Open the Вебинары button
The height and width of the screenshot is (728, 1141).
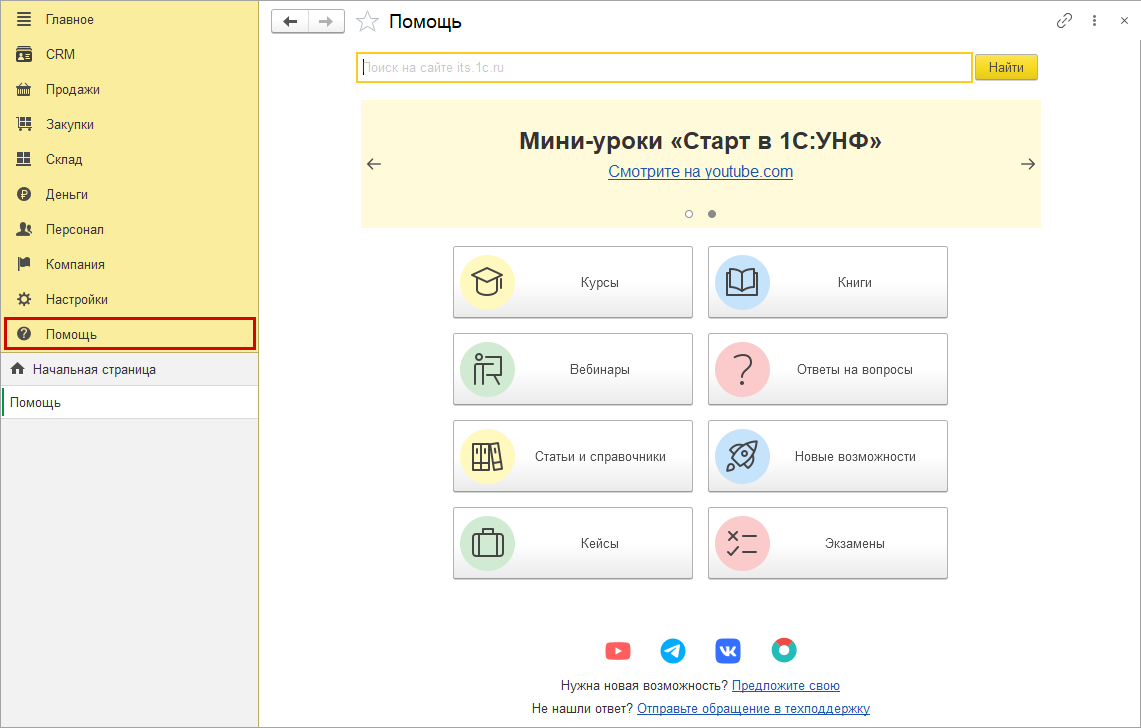click(573, 369)
